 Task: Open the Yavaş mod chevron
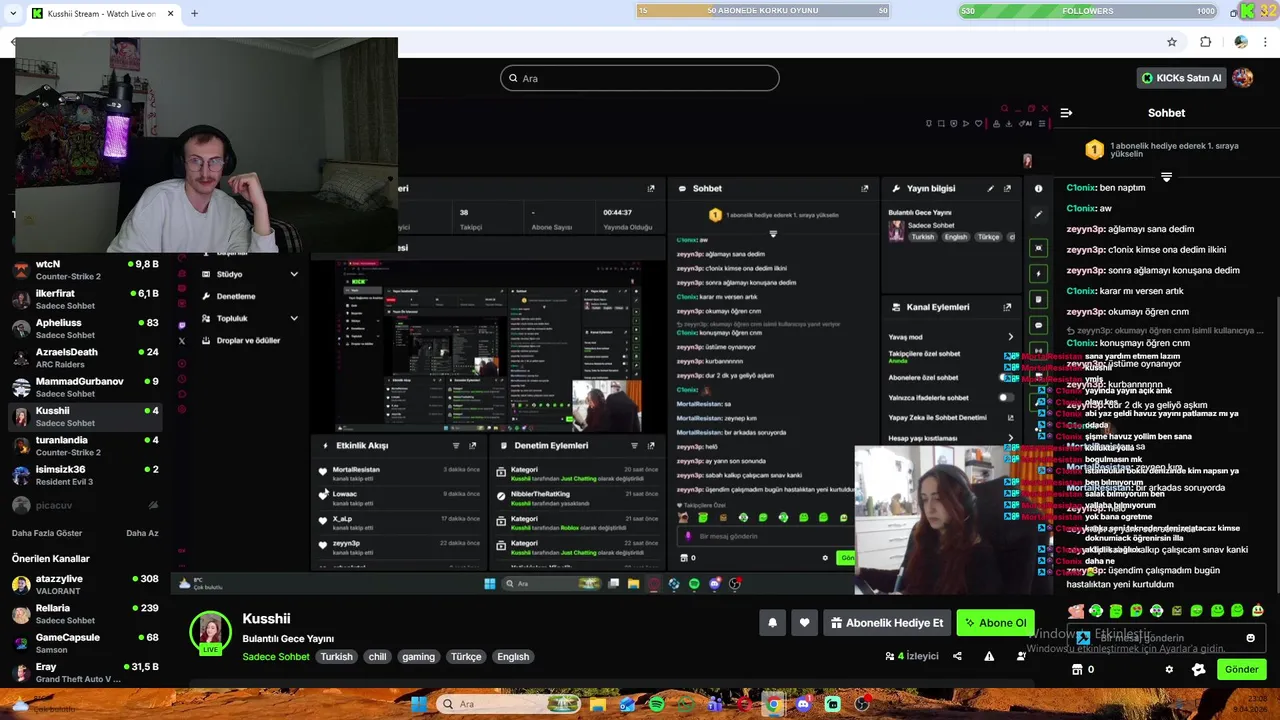point(1010,337)
